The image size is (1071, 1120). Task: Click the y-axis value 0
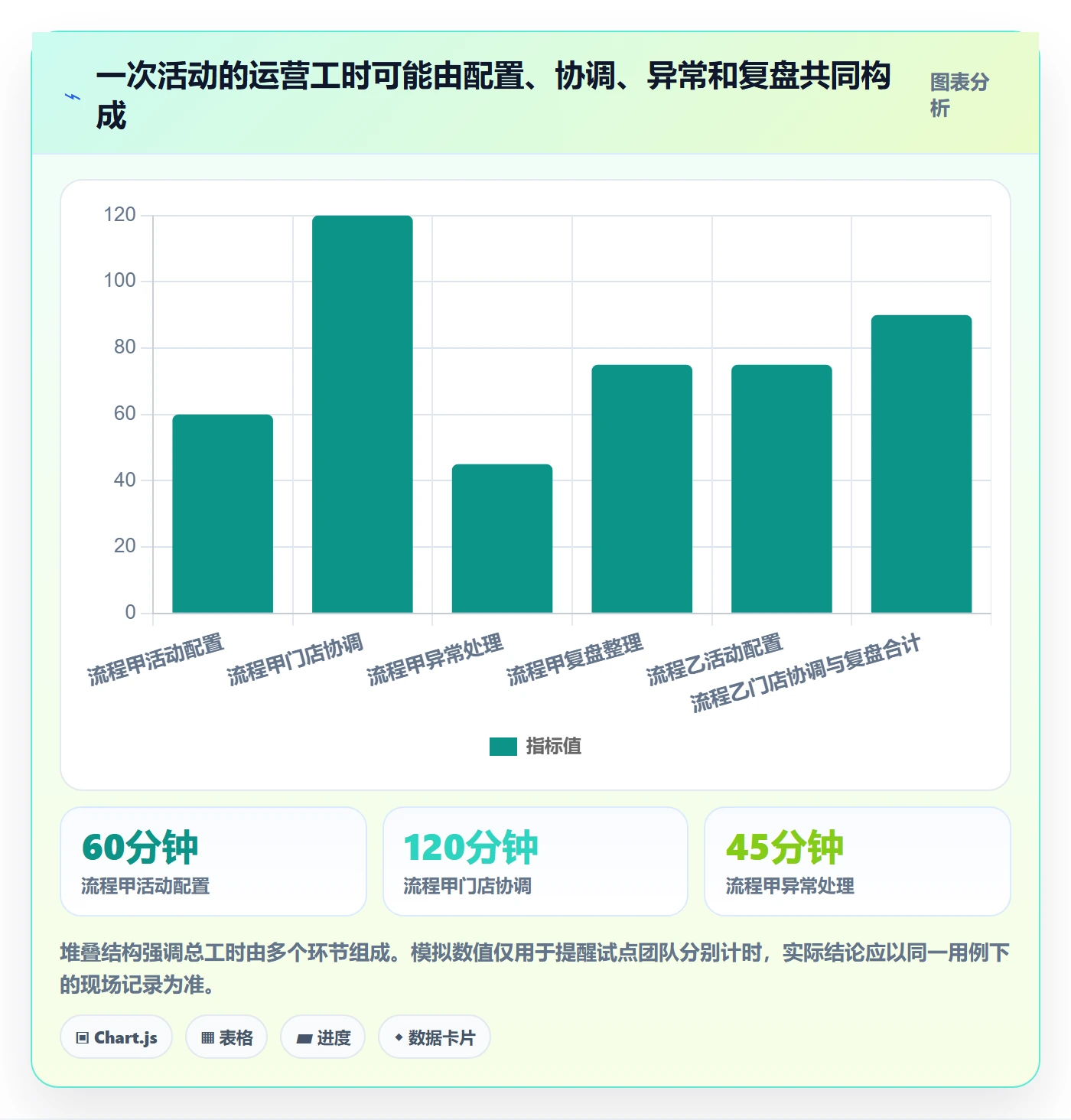point(130,612)
